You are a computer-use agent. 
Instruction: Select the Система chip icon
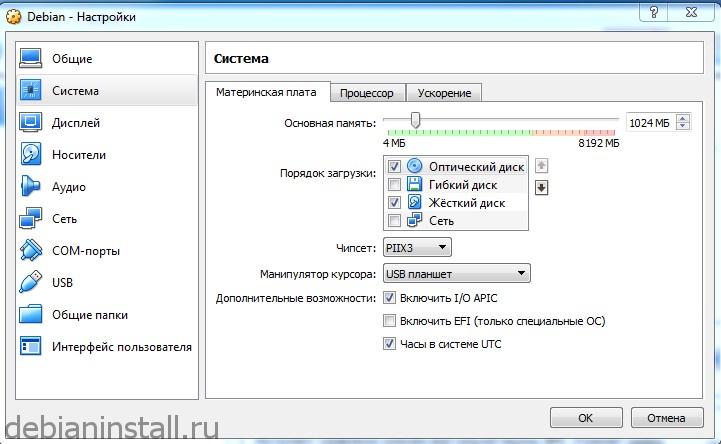31,90
